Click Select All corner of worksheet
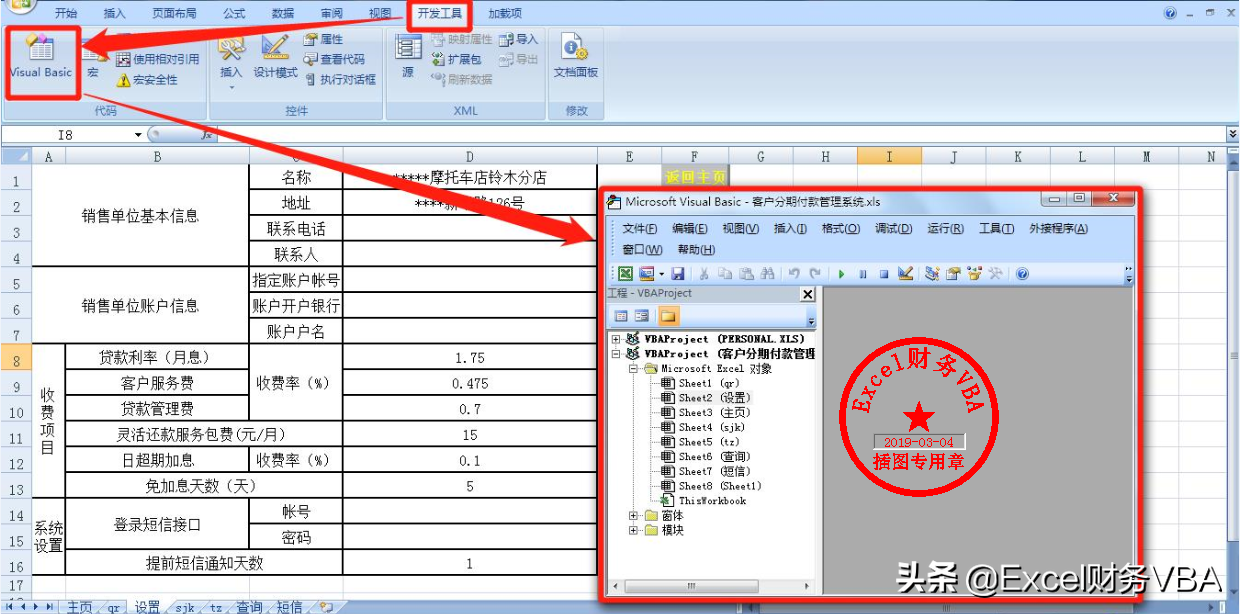Viewport: 1240px width, 614px height. pos(16,156)
